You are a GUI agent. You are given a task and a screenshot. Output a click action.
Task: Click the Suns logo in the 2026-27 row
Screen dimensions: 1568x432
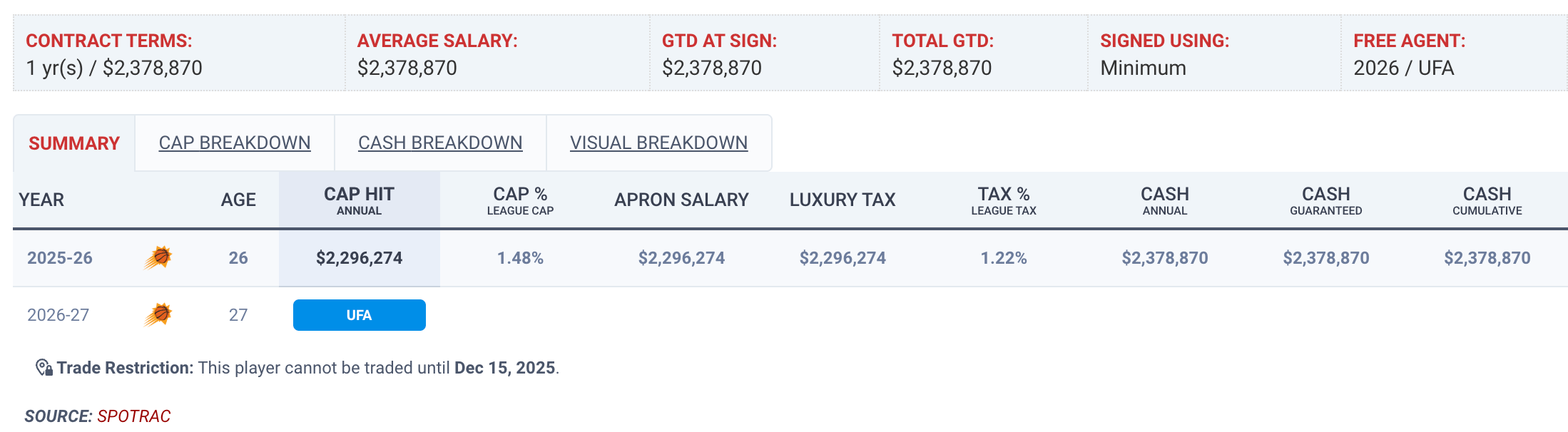coord(158,314)
